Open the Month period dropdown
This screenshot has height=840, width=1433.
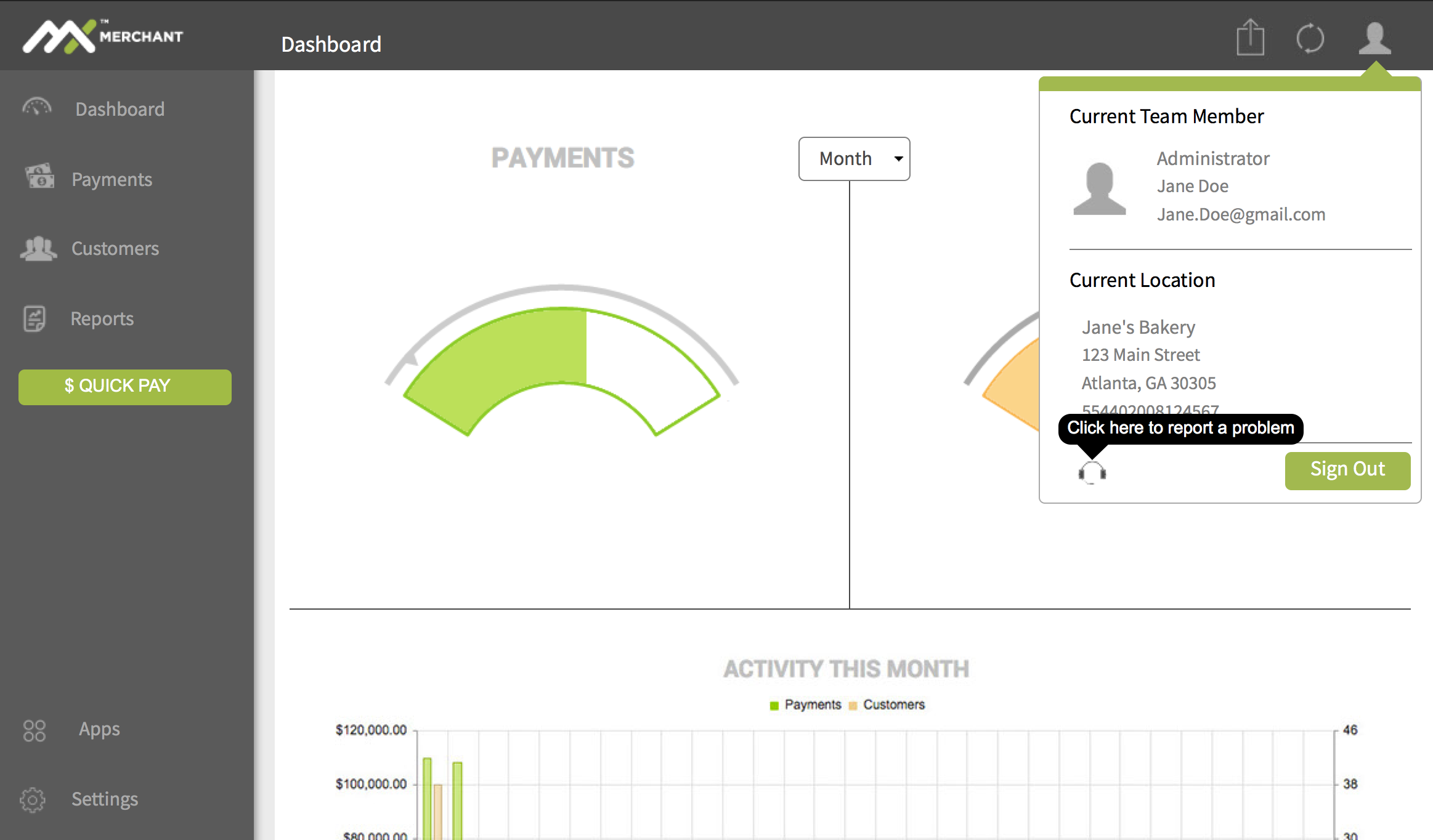tap(853, 159)
